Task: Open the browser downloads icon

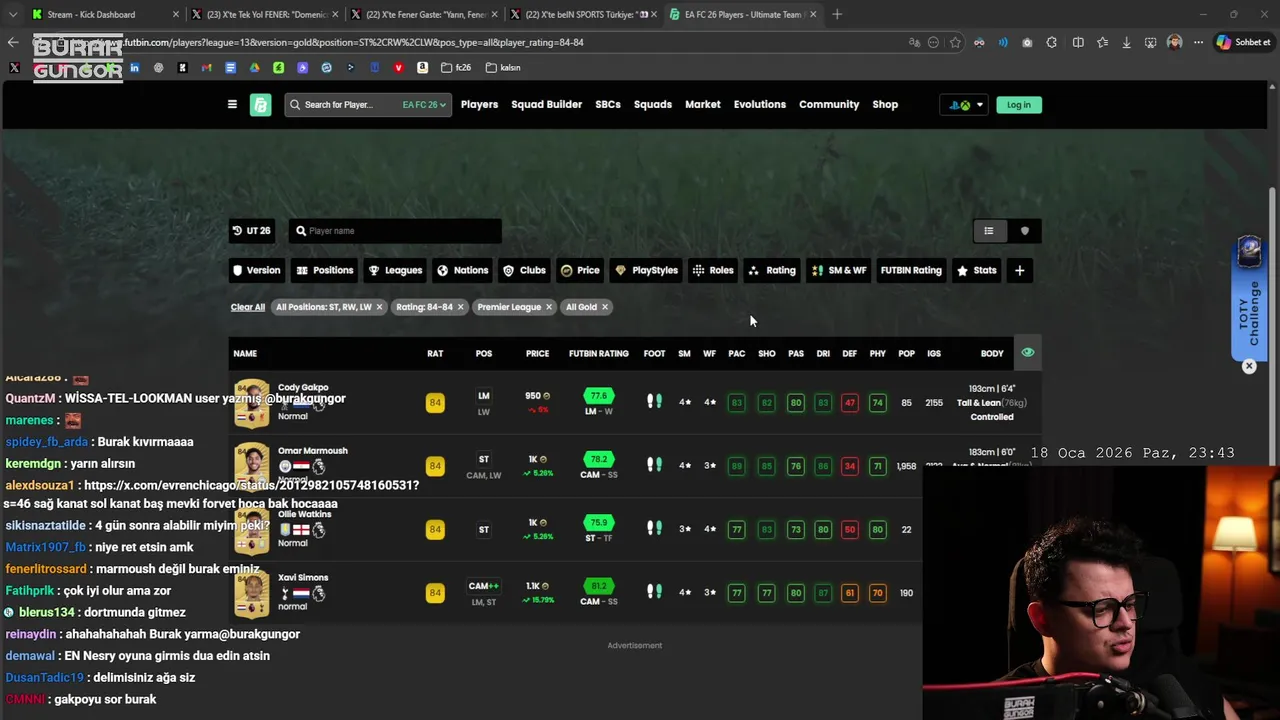Action: pyautogui.click(x=1126, y=42)
